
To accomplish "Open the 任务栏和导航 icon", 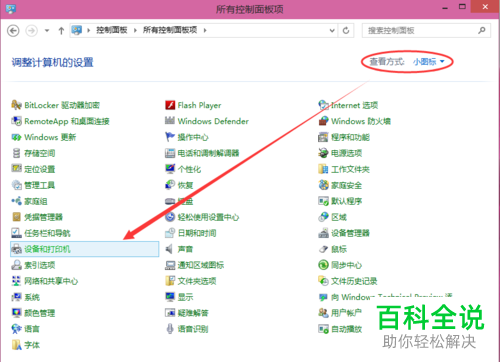I will click(x=16, y=233).
